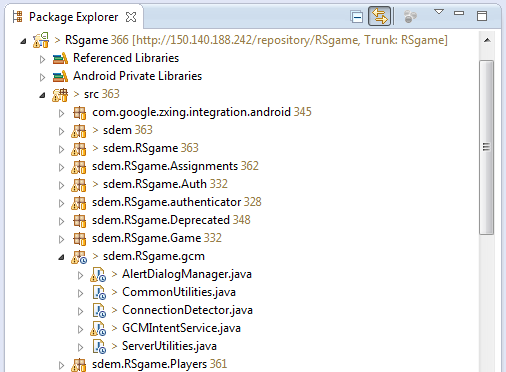Image resolution: width=506 pixels, height=372 pixels.
Task: Select the src 363 label
Action: tap(101, 94)
